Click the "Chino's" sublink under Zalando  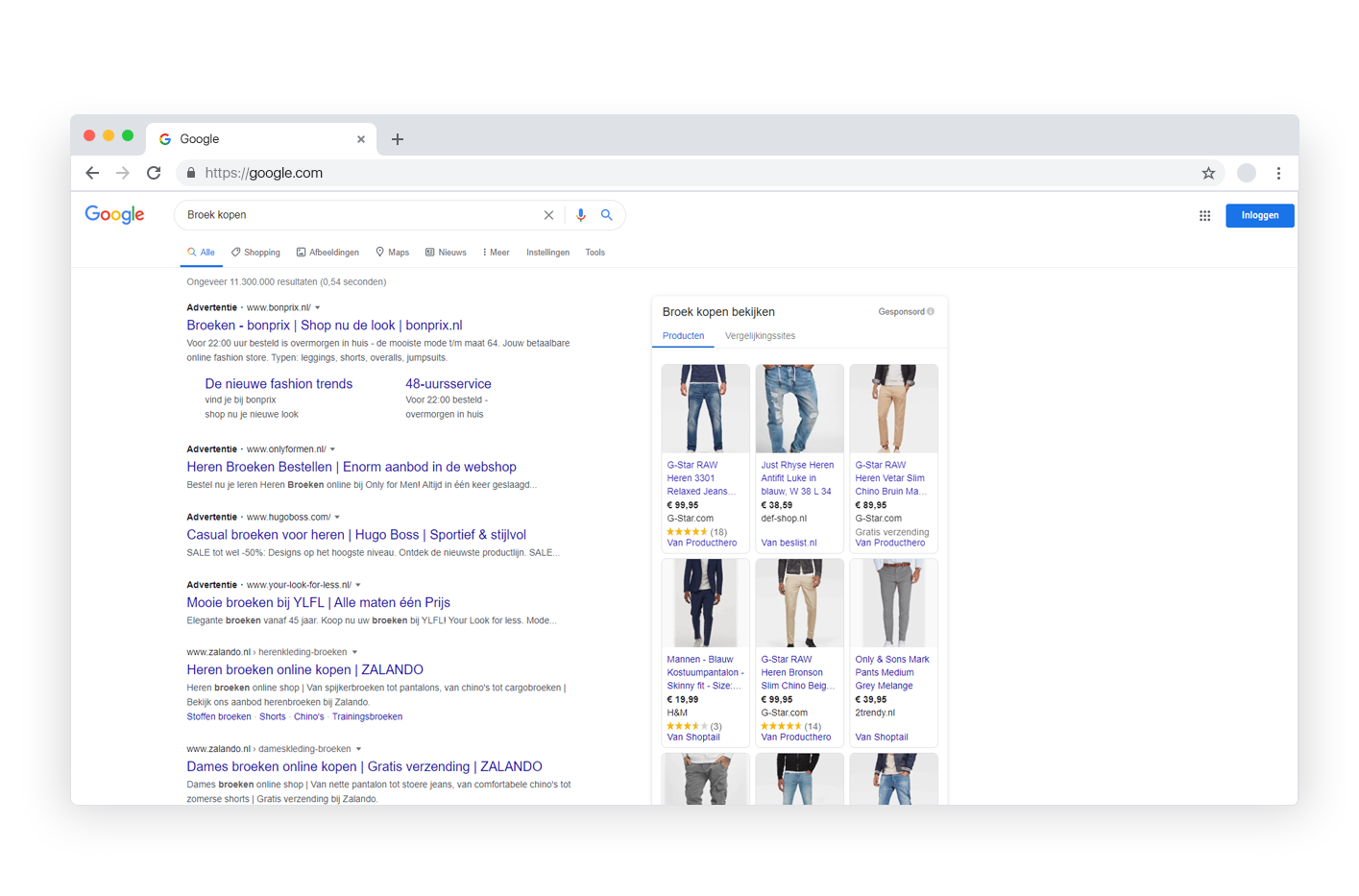(309, 716)
